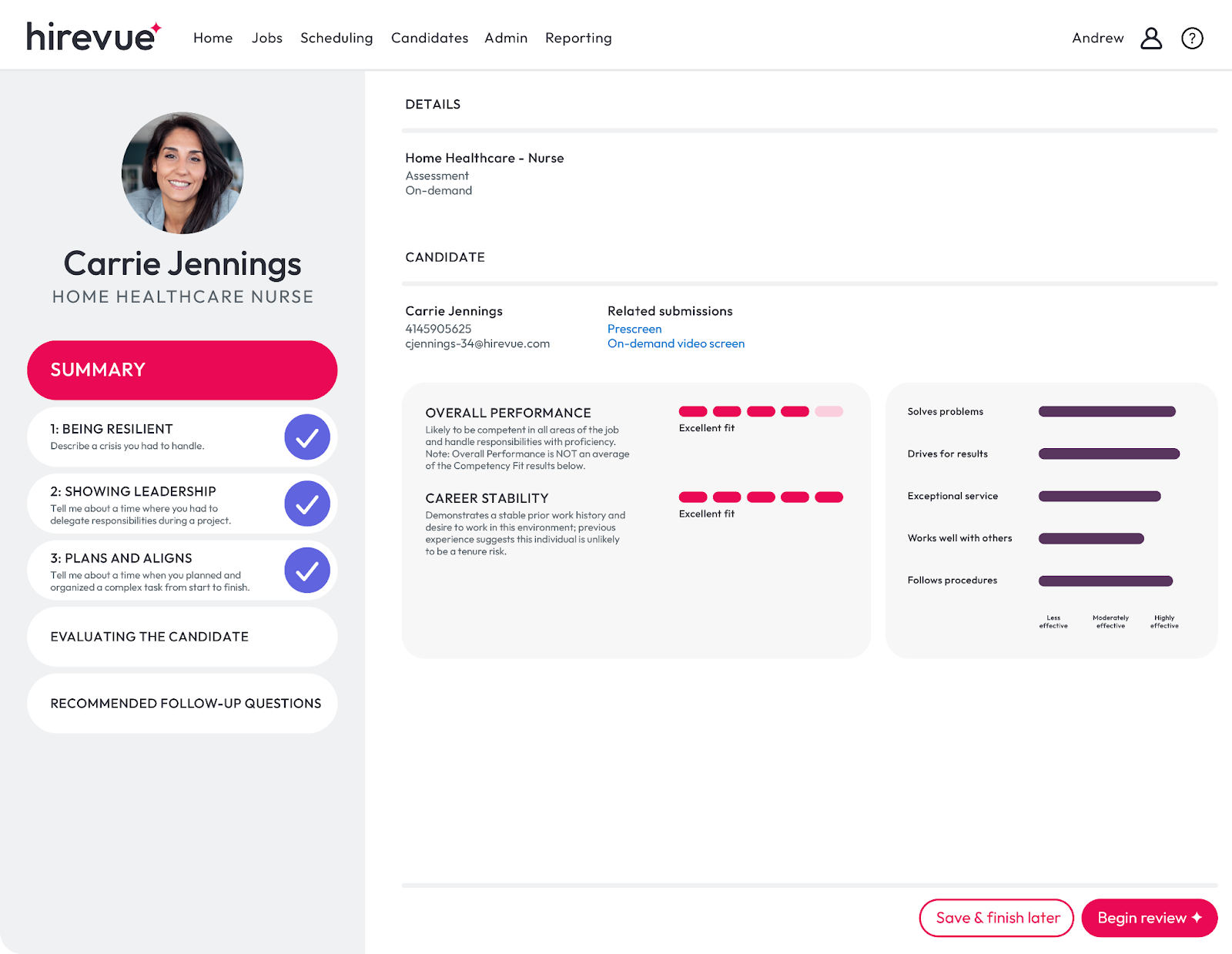Open the Prescreen related submission
This screenshot has width=1232, height=954.
634,329
